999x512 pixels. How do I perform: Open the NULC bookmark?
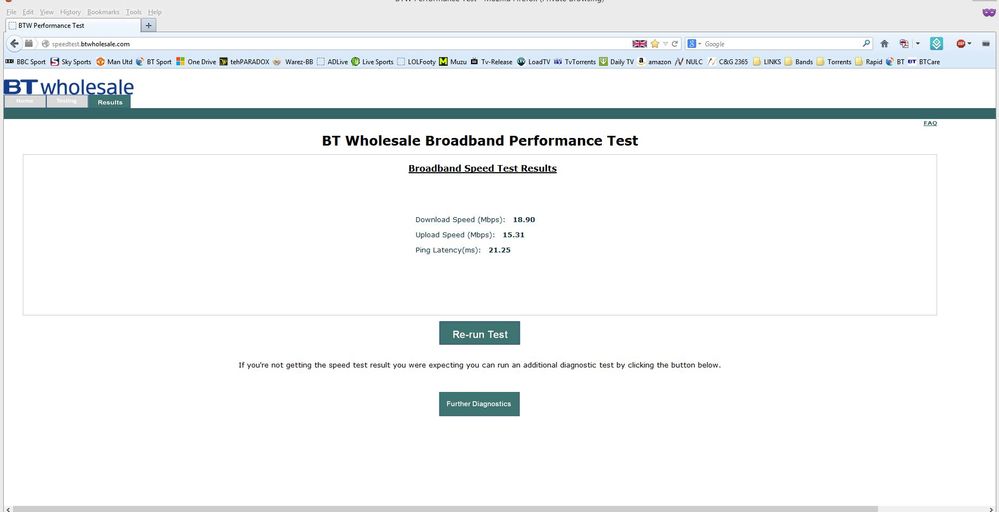point(689,62)
